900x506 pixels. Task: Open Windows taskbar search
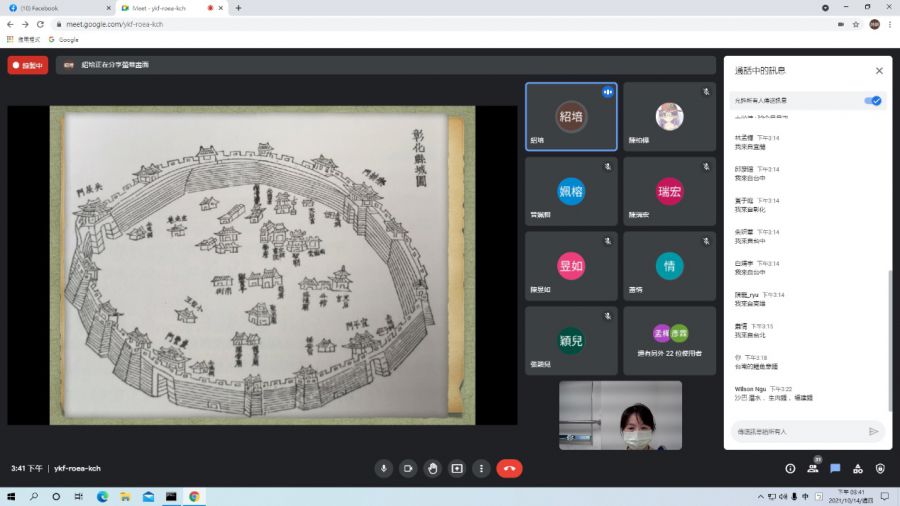[x=34, y=496]
